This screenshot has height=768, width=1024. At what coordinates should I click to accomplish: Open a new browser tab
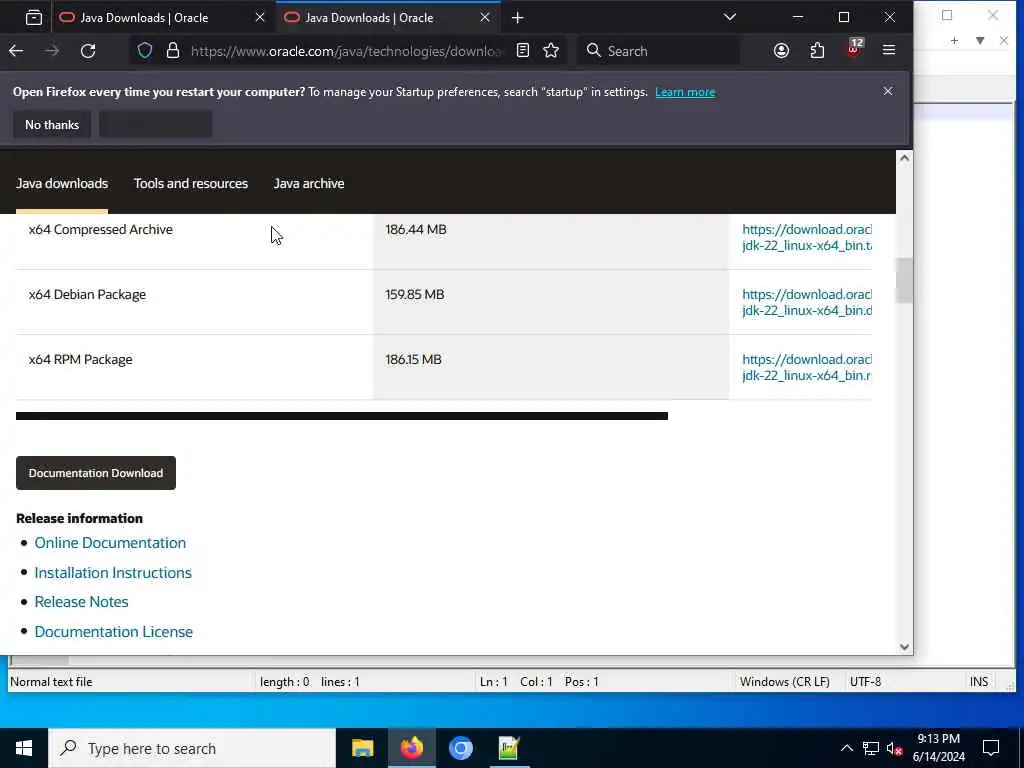[517, 18]
